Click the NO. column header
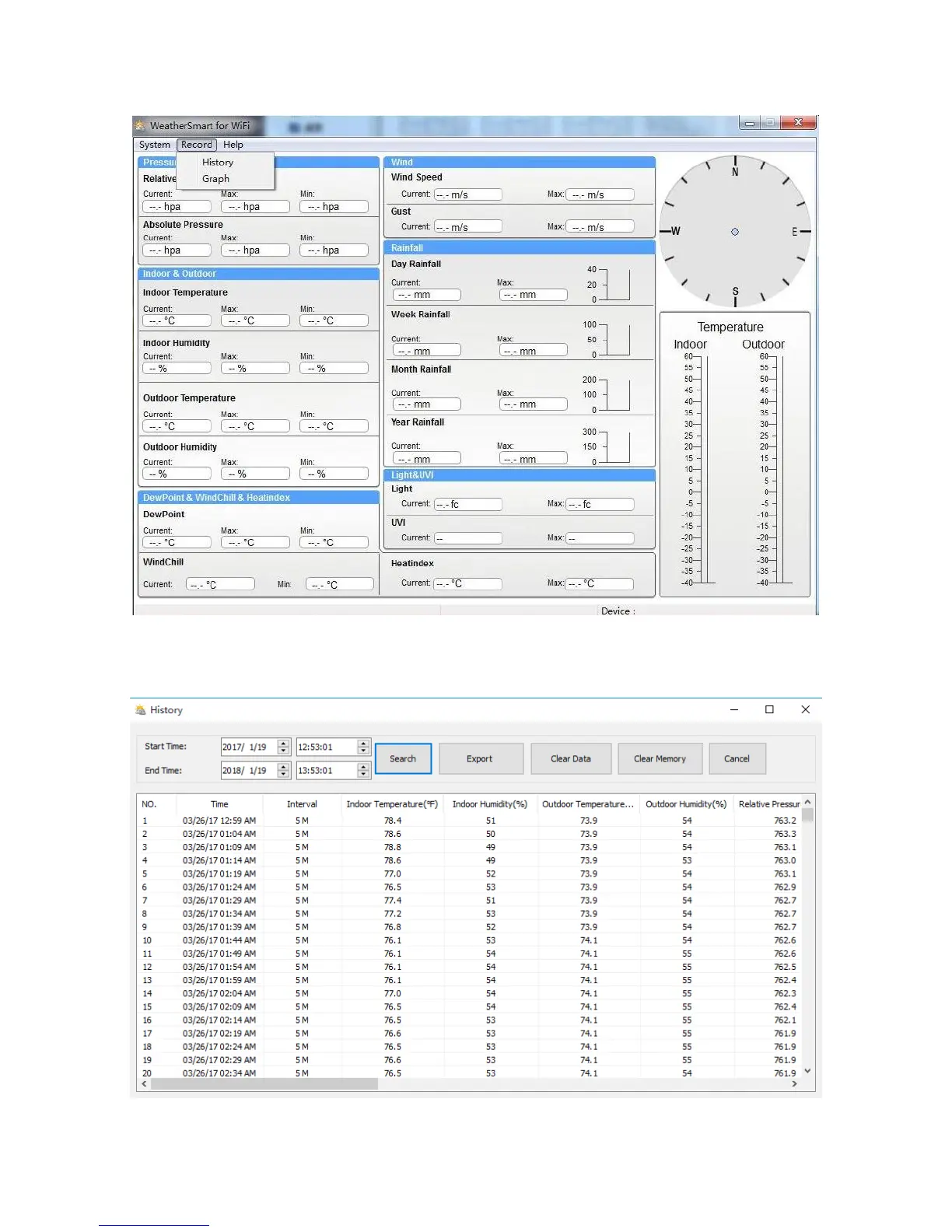 (156, 804)
